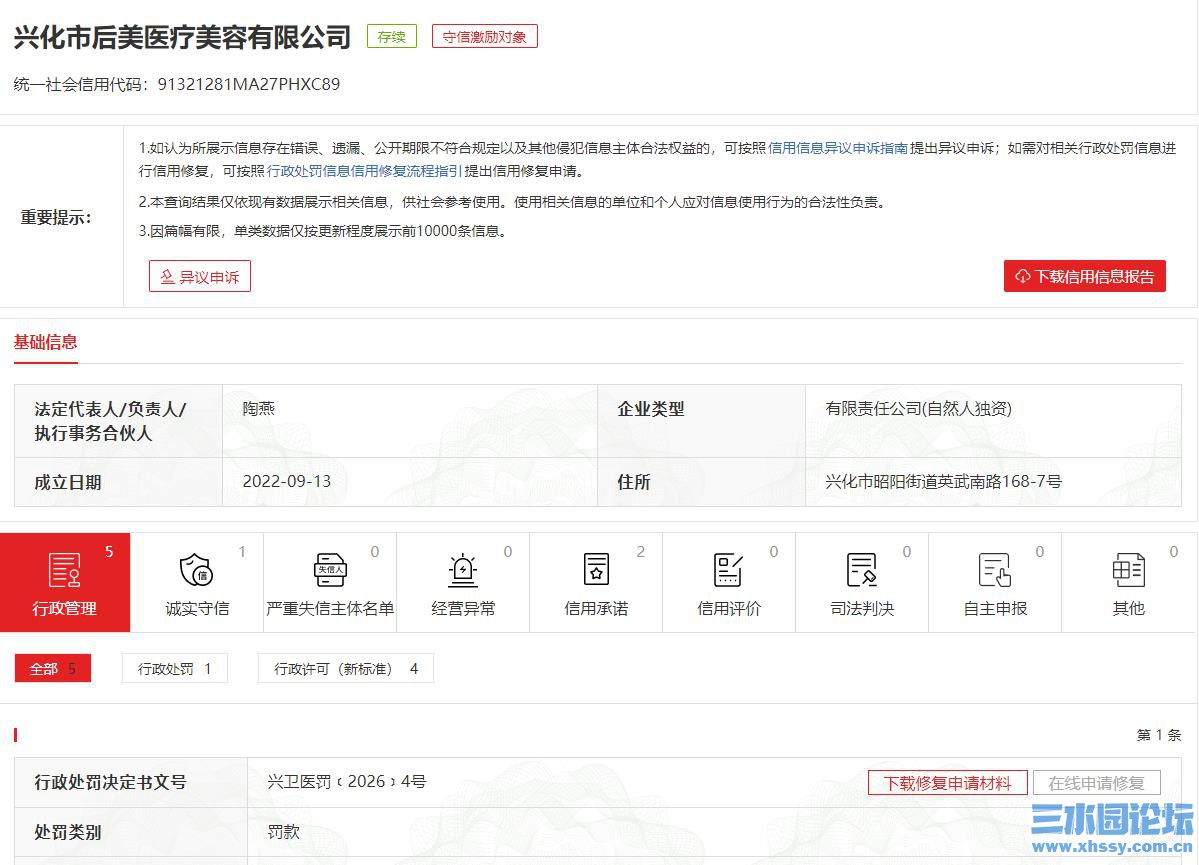This screenshot has height=865, width=1199.
Task: Click the 经营异常 alarm light icon
Action: (x=463, y=570)
